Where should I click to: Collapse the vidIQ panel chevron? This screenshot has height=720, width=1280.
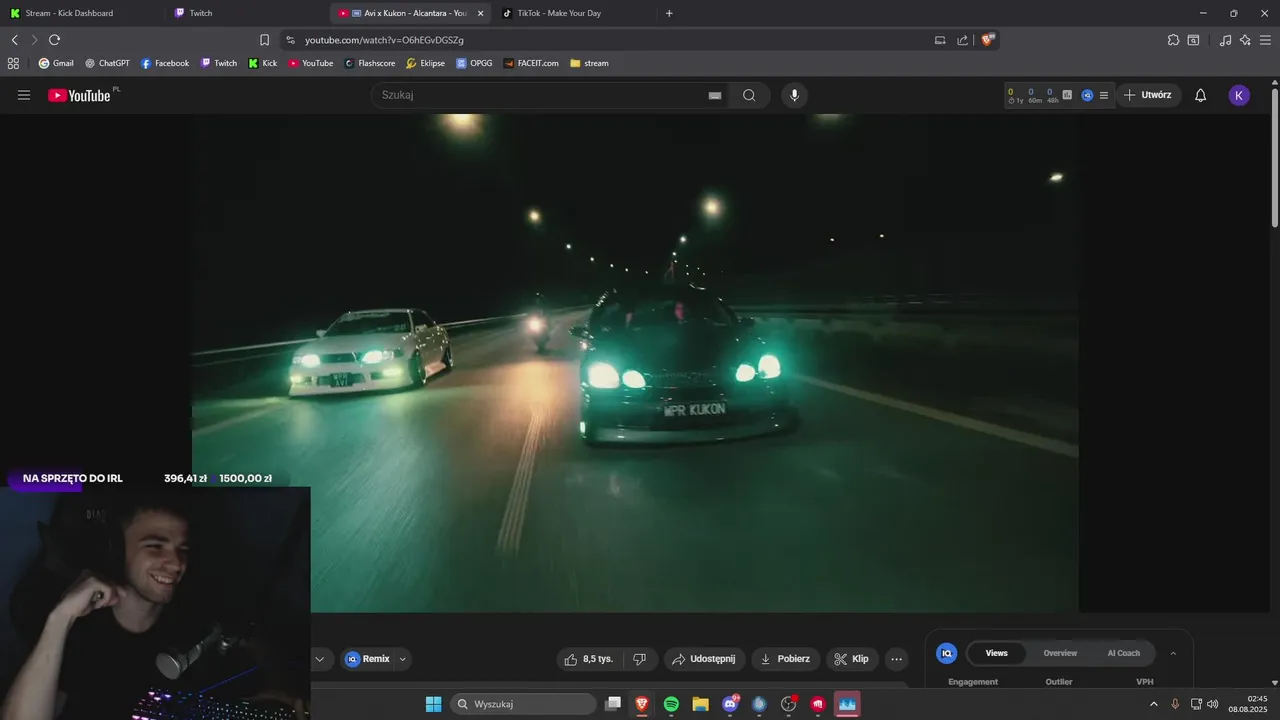pyautogui.click(x=1173, y=653)
